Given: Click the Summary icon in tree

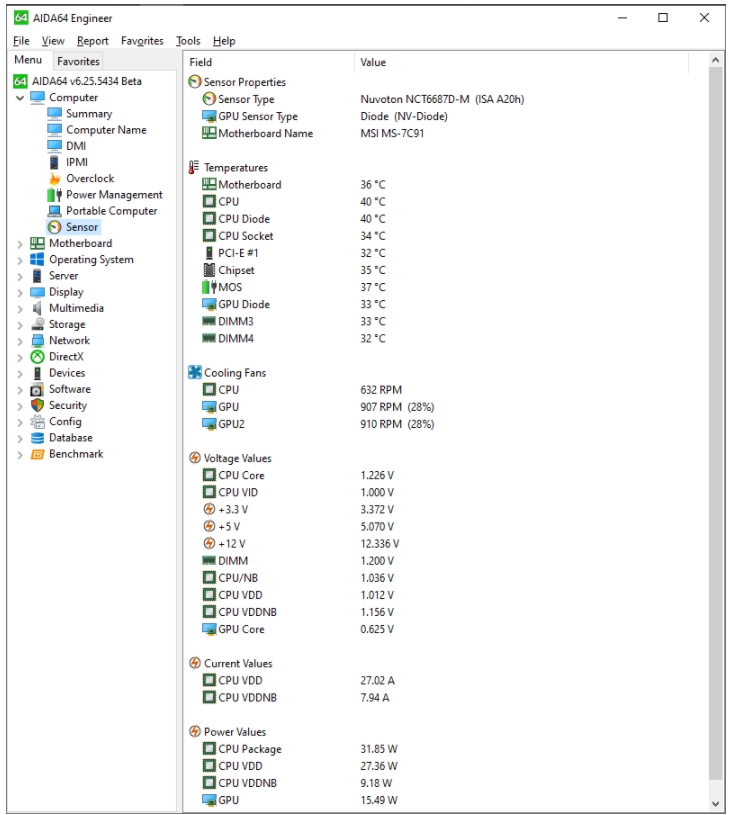Looking at the screenshot, I should point(55,113).
